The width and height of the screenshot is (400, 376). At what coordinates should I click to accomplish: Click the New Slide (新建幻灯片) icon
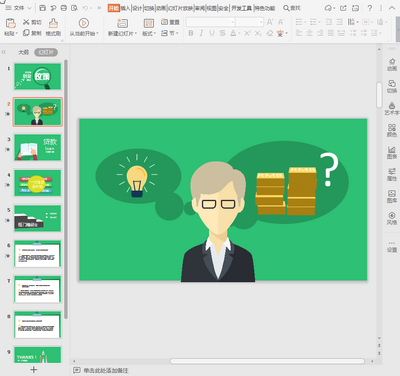click(x=122, y=23)
